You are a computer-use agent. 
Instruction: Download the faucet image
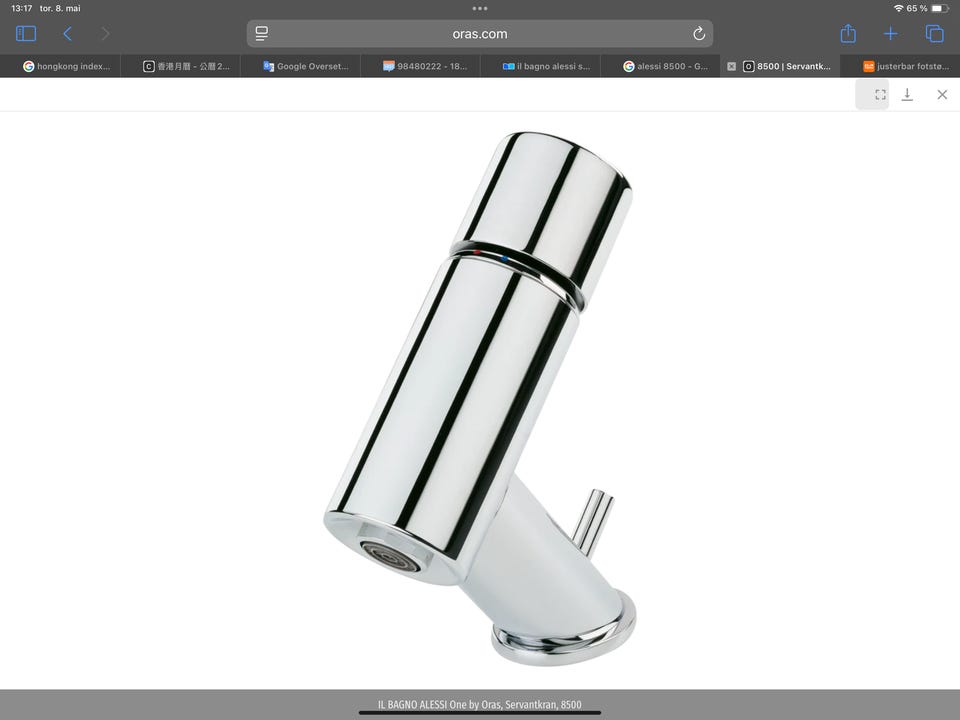(907, 94)
